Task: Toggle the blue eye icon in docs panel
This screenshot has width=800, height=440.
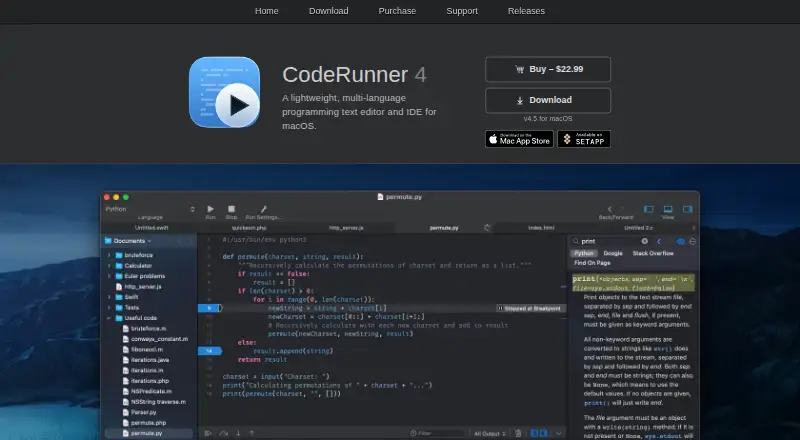Action: tap(680, 241)
